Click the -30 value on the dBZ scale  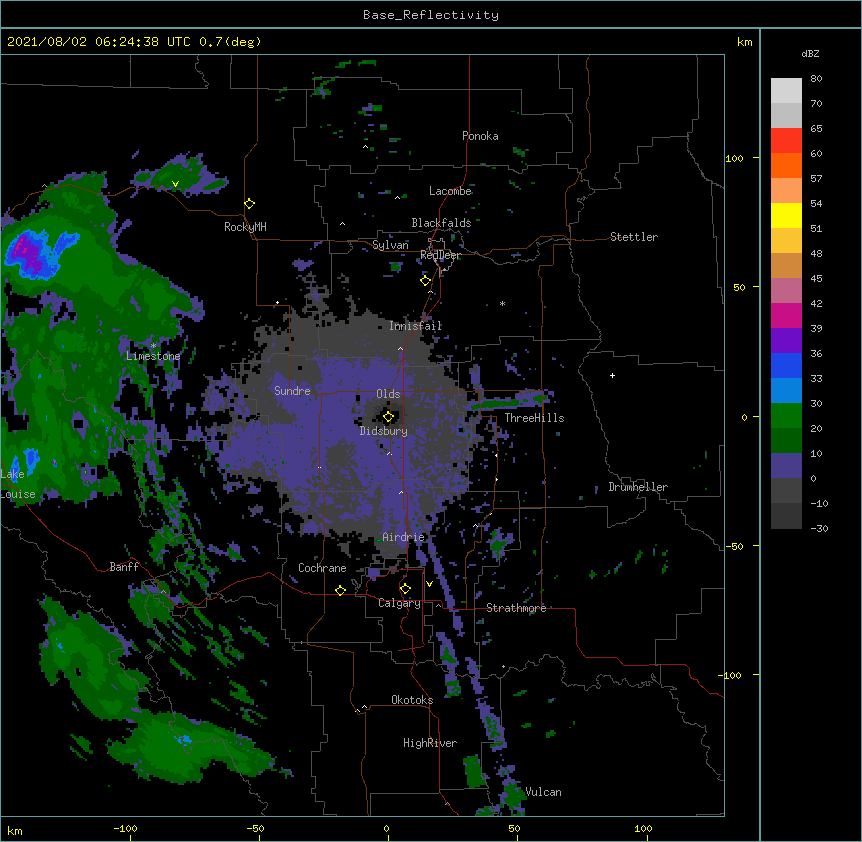[819, 528]
